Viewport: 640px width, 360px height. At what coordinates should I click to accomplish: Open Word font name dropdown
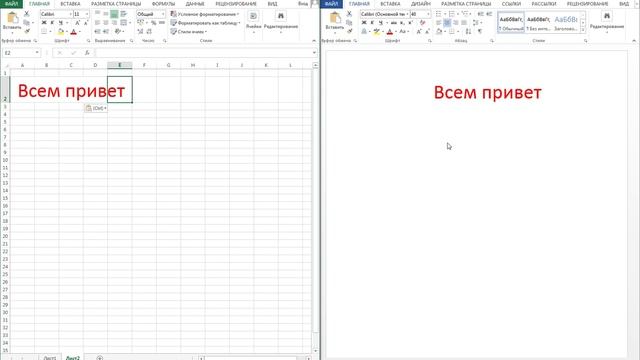(407, 14)
